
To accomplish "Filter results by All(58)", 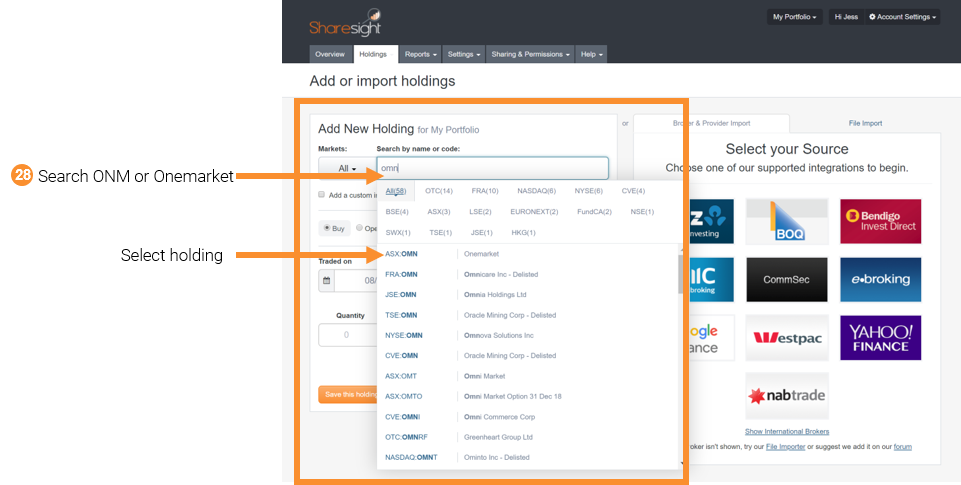I will click(x=396, y=191).
